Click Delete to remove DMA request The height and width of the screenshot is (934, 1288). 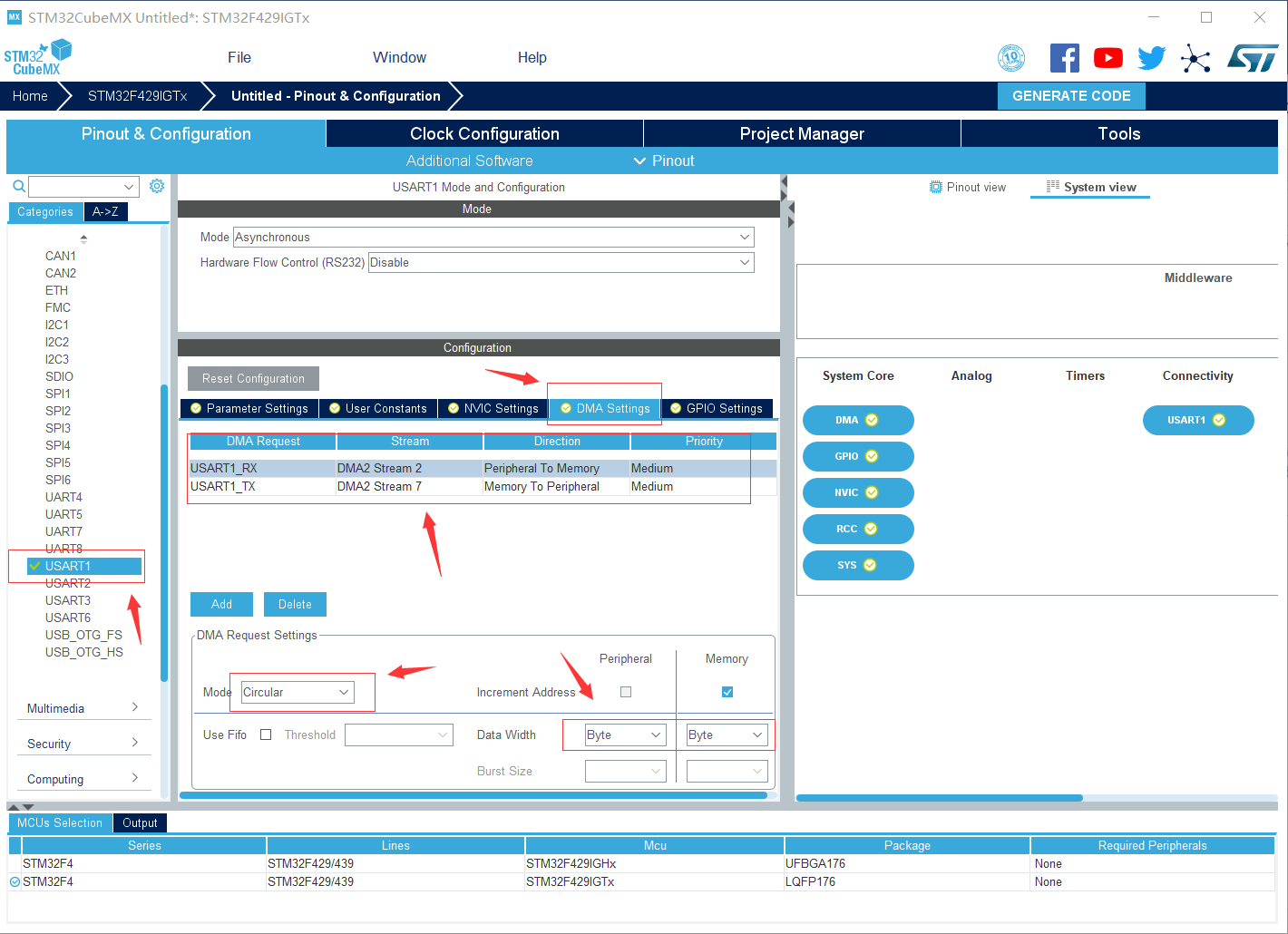coord(295,604)
